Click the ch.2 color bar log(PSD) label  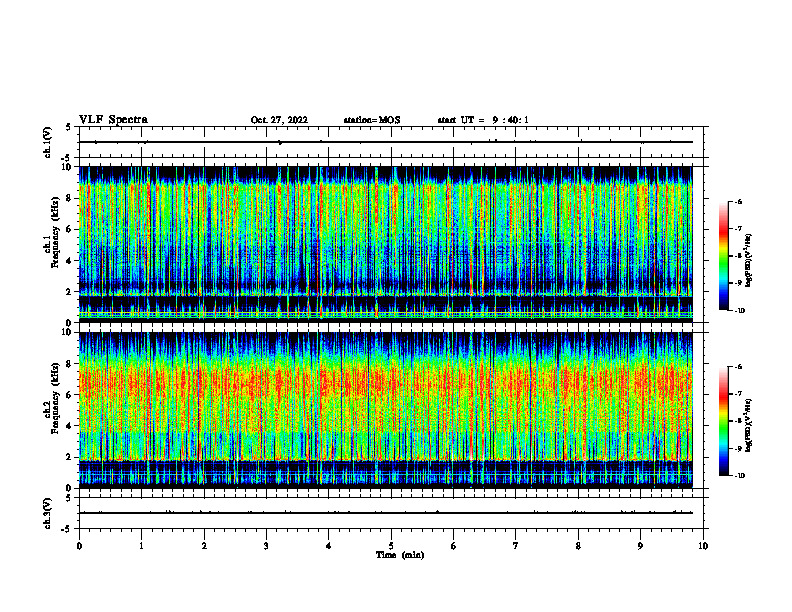pyautogui.click(x=748, y=425)
